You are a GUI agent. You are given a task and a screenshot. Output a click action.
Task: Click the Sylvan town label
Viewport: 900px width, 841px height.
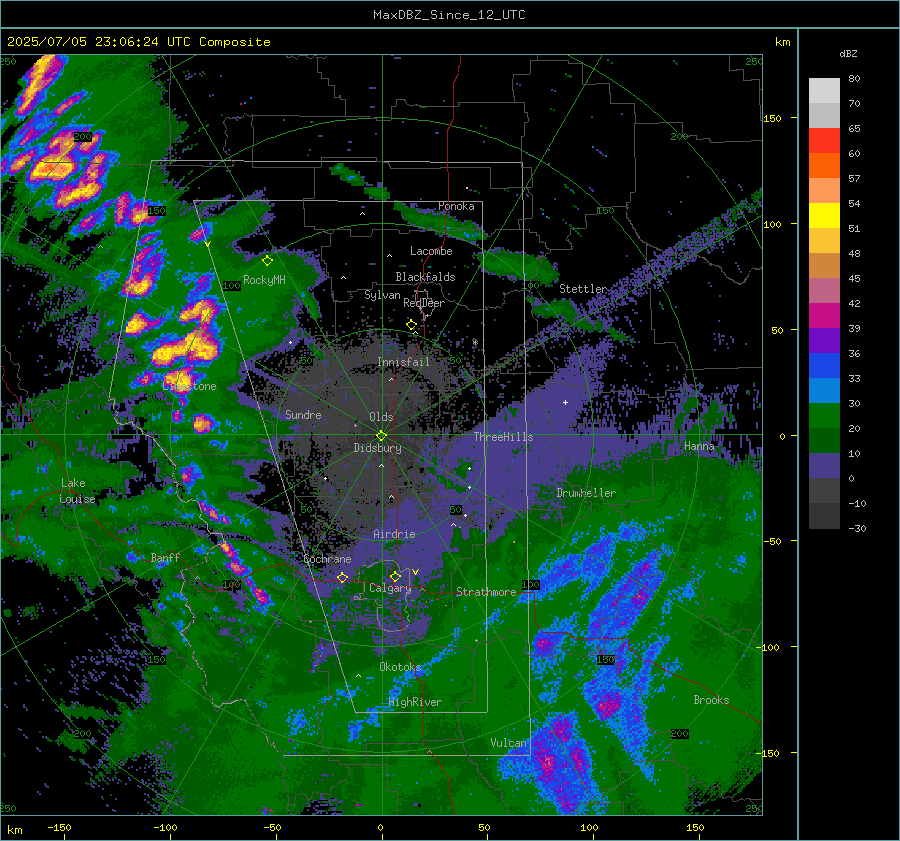[382, 295]
